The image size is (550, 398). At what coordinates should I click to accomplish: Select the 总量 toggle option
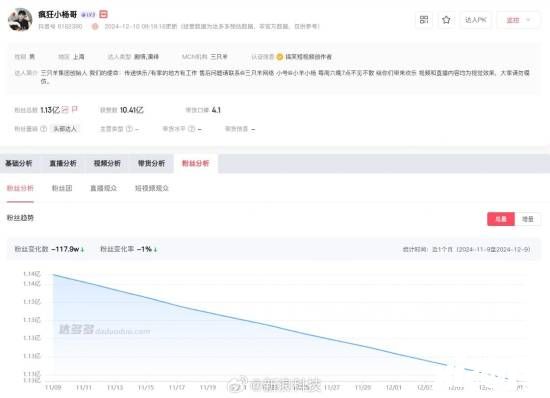click(501, 219)
